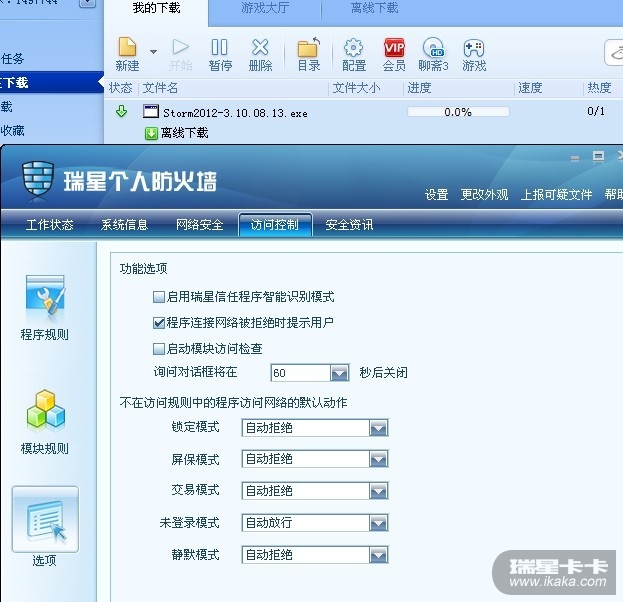Screen dimensions: 623x602
Task: Sort by 状态 column header
Action: (120, 88)
